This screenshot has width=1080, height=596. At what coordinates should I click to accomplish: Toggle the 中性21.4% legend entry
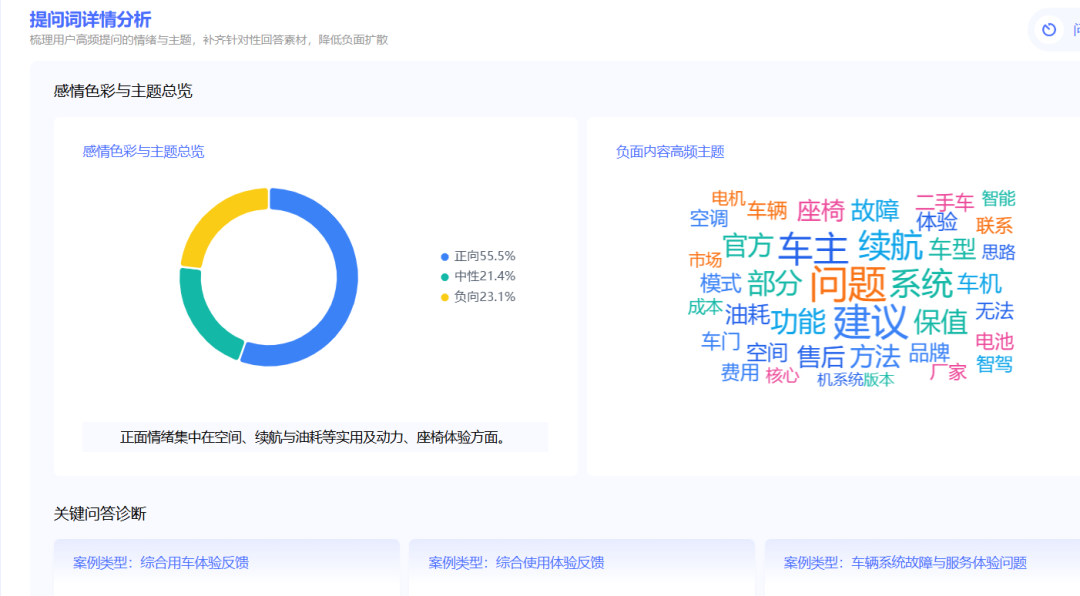484,277
